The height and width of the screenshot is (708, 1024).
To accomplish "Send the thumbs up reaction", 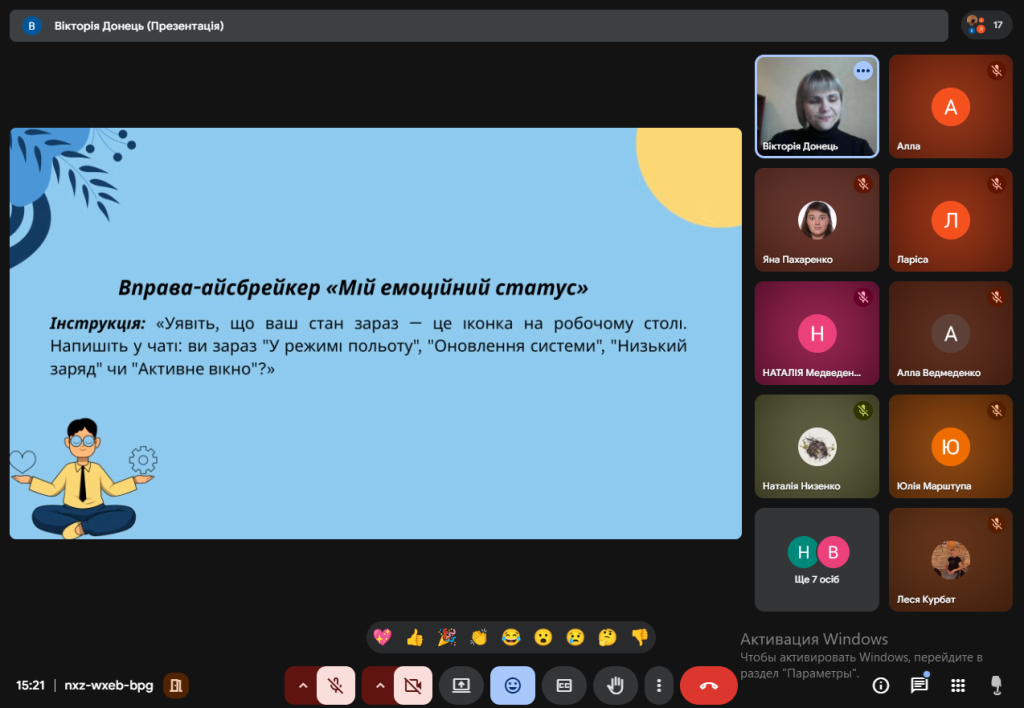I will pos(414,637).
